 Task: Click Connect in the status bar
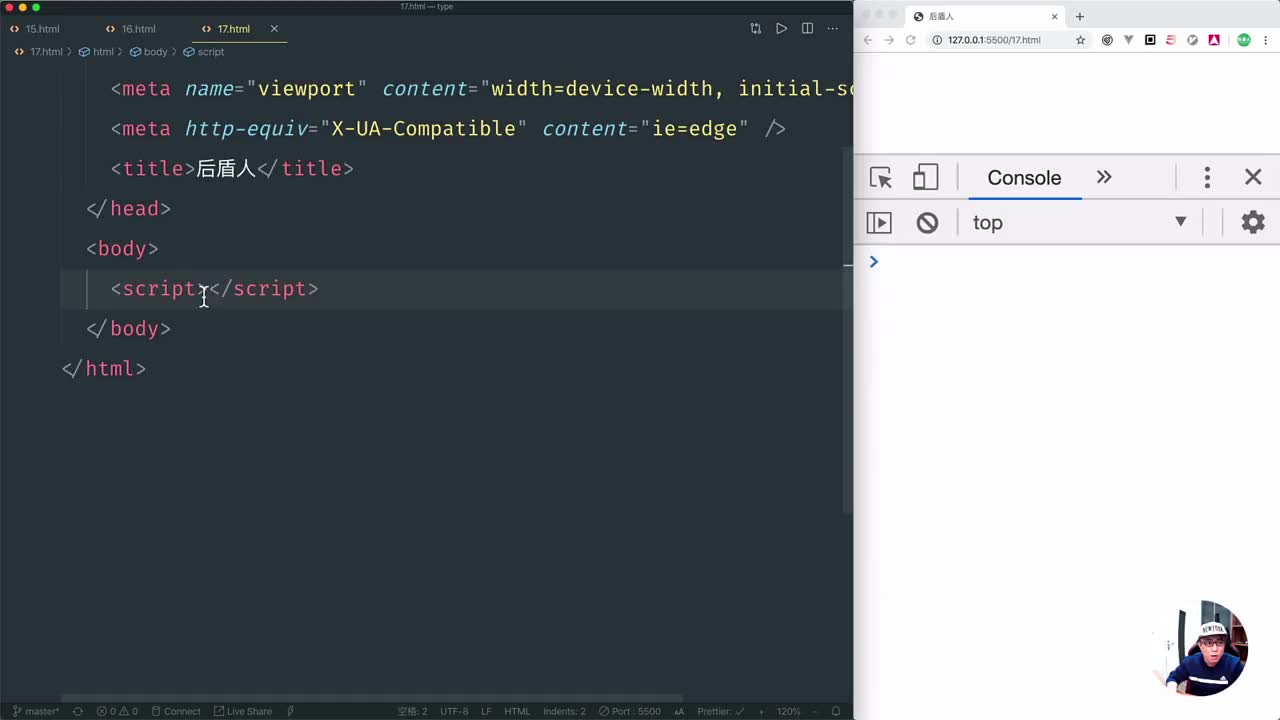[x=175, y=712]
